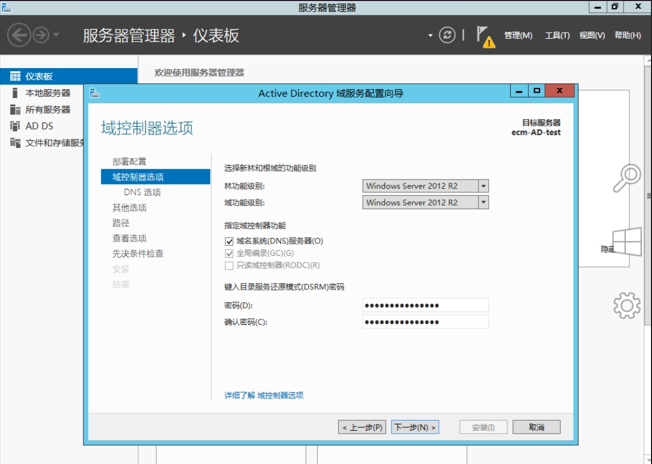Click the 下一步(N) button
652x464 pixels.
click(x=415, y=427)
